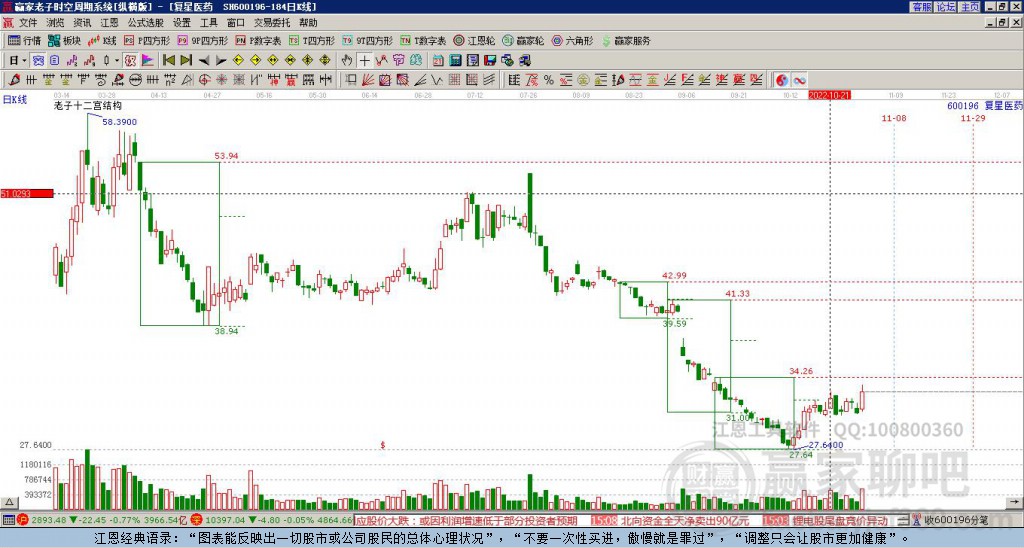Open the 江恩轮 Gann wheel

click(x=475, y=40)
